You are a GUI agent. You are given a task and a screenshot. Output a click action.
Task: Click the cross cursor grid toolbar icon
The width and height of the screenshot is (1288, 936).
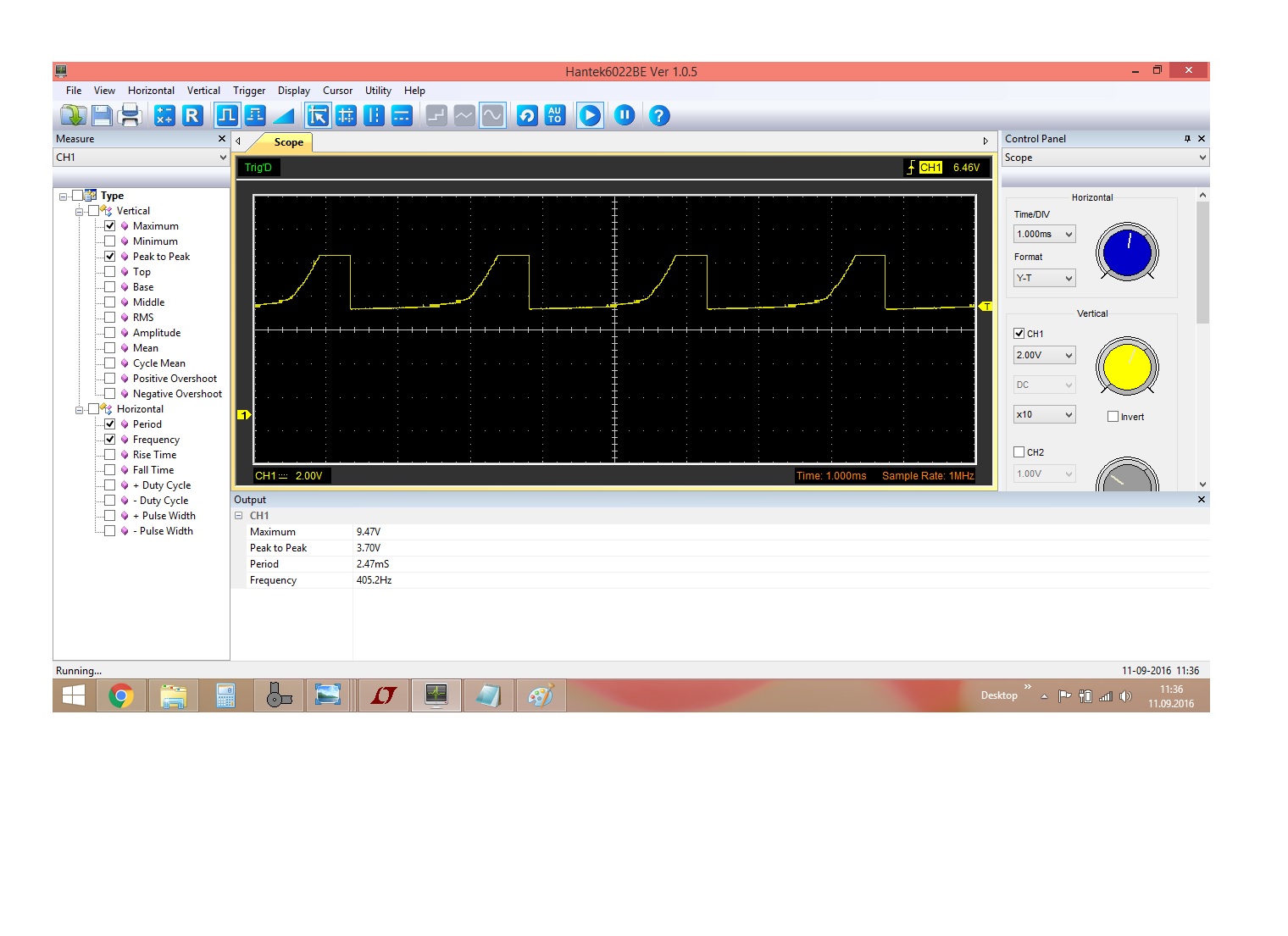346,115
